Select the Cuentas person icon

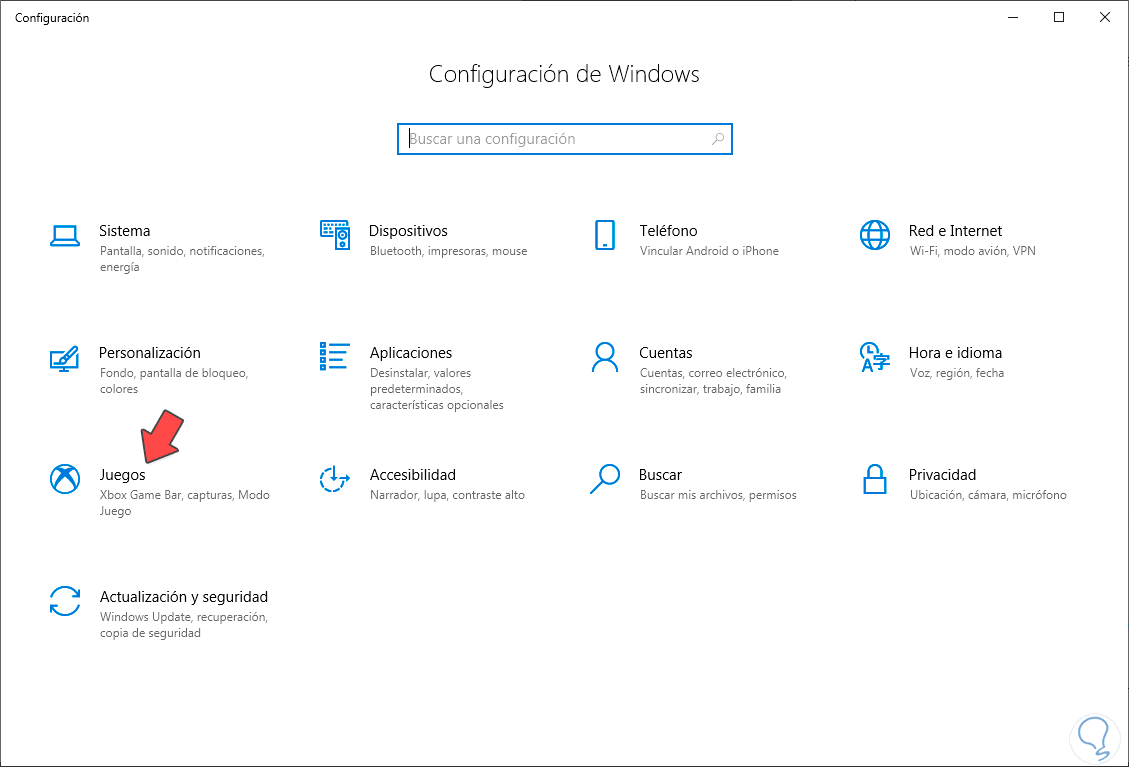coord(604,357)
